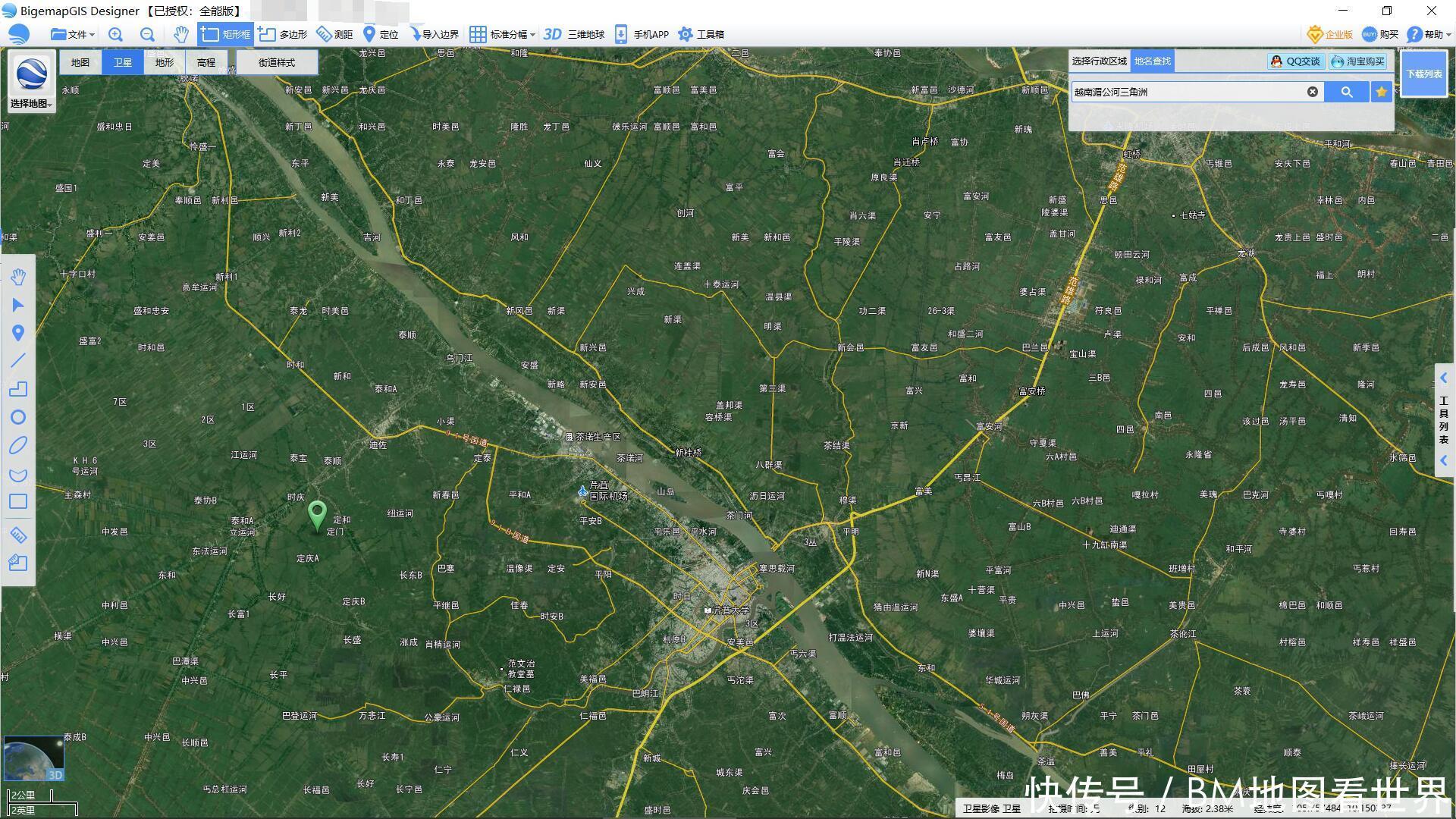Click the 购买 purchase button
The height and width of the screenshot is (819, 1456).
pos(1381,34)
